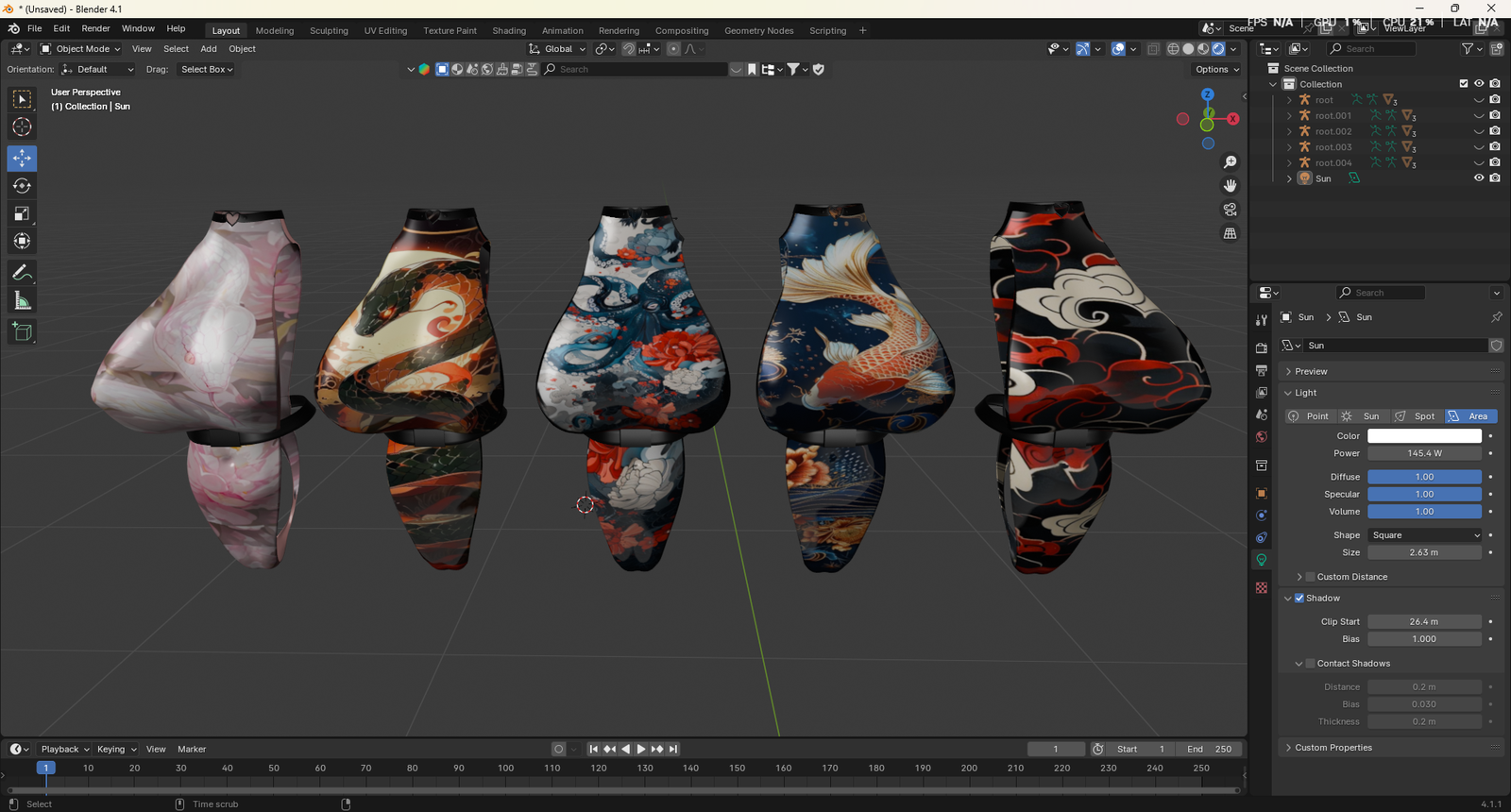Select the Move tool in the left toolbar
Viewport: 1511px width, 812px height.
pos(22,158)
